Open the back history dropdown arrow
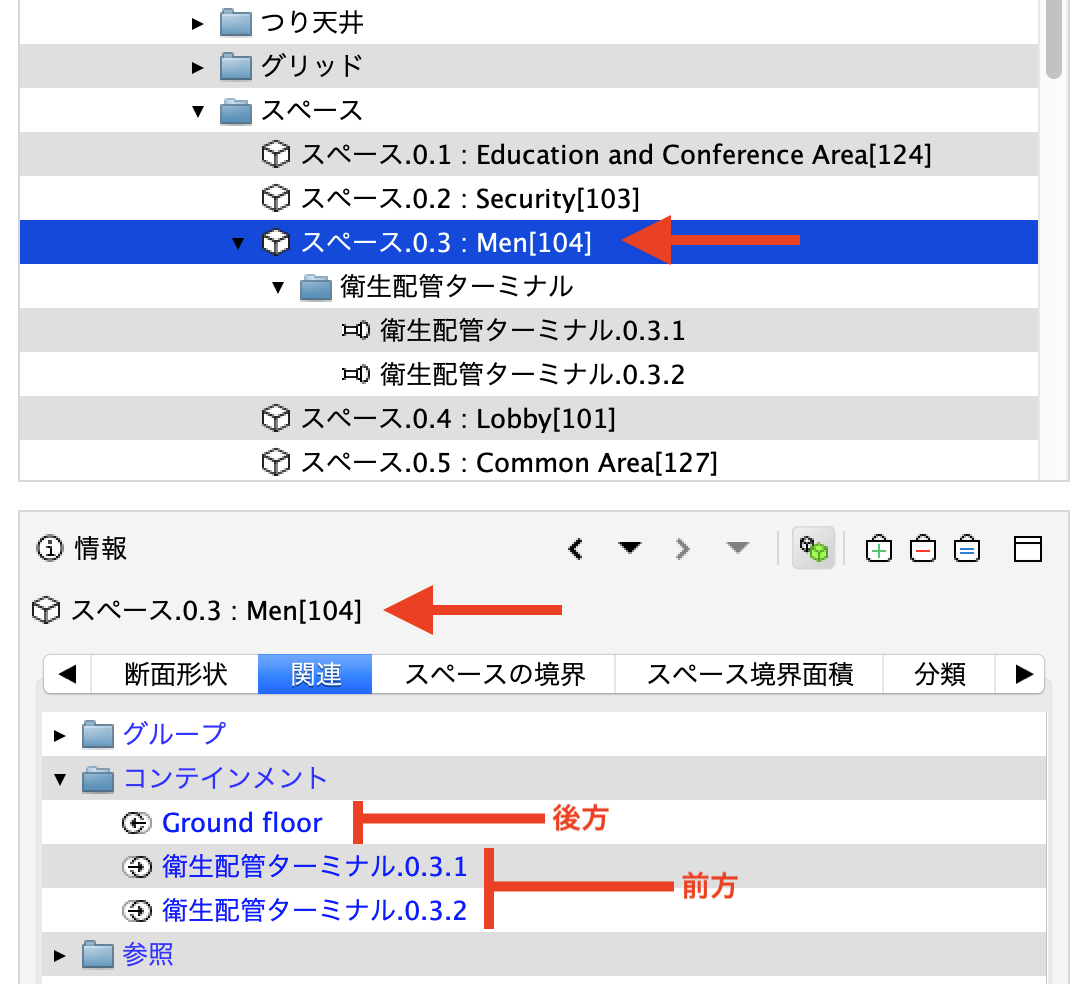Viewport: 1088px width, 984px height. (x=629, y=548)
